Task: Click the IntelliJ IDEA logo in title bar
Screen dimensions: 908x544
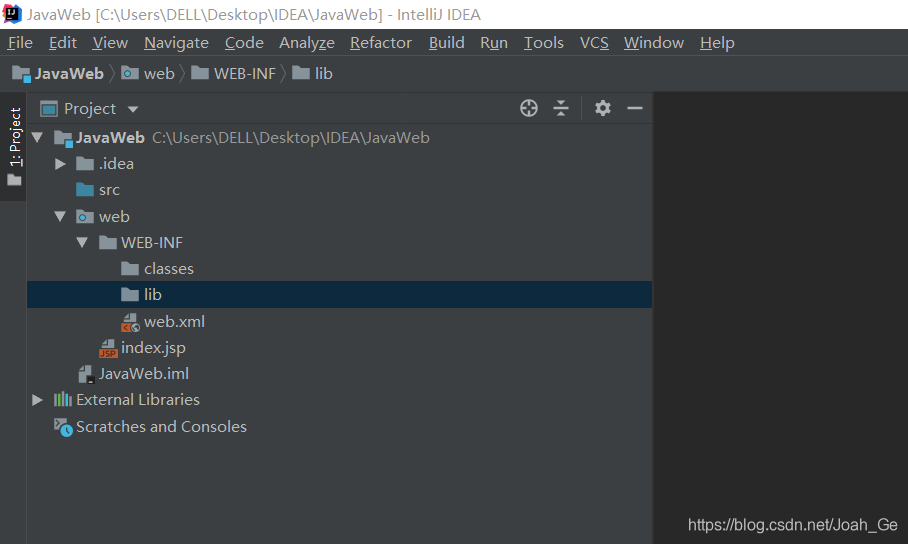Action: pos(12,14)
